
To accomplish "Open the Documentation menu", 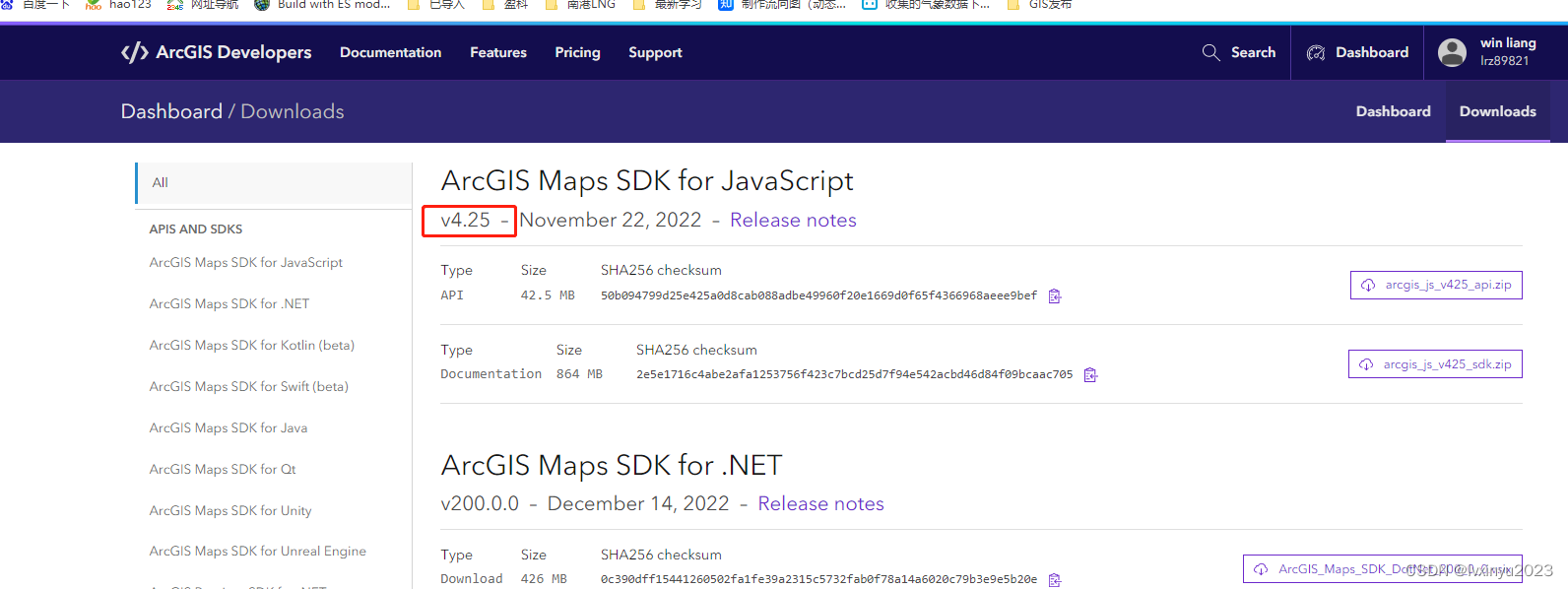I will click(390, 52).
